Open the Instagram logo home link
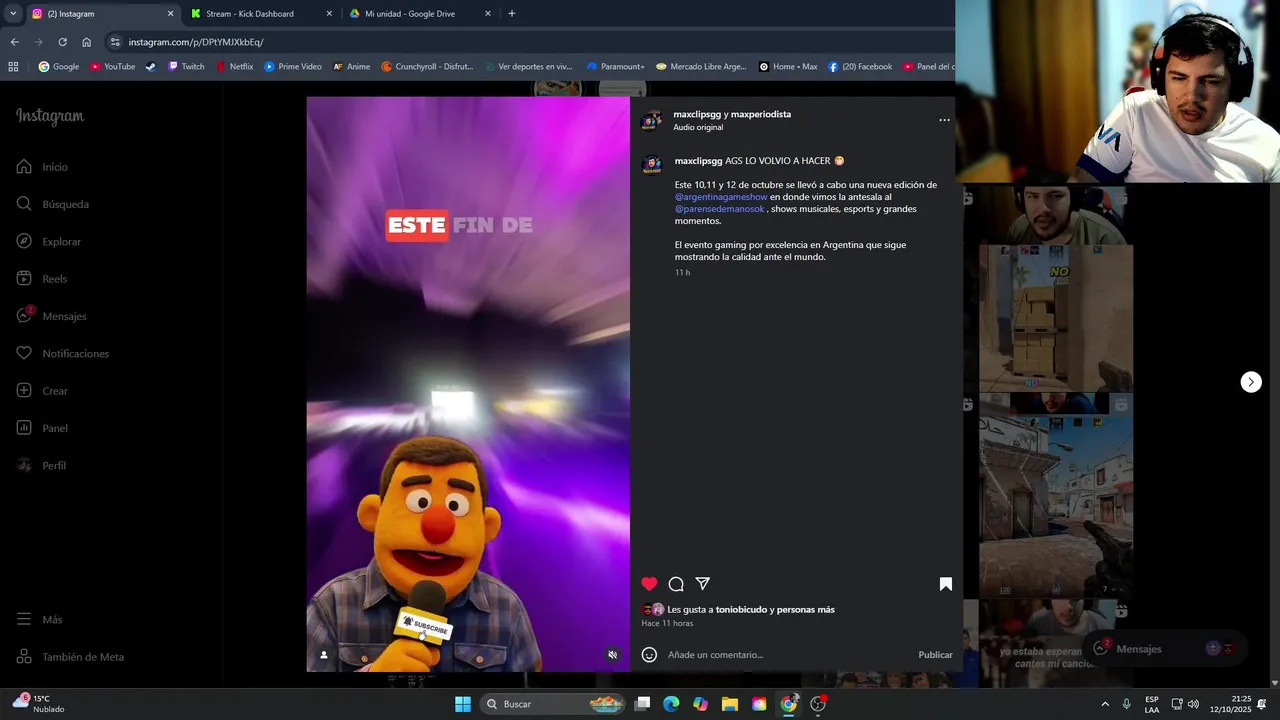 (x=50, y=116)
